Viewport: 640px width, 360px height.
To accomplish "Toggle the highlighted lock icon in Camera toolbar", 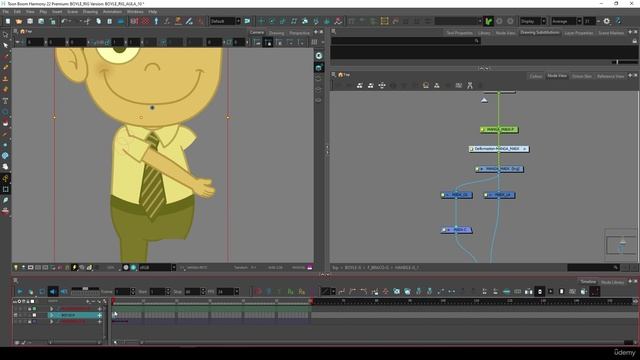I will [268, 42].
